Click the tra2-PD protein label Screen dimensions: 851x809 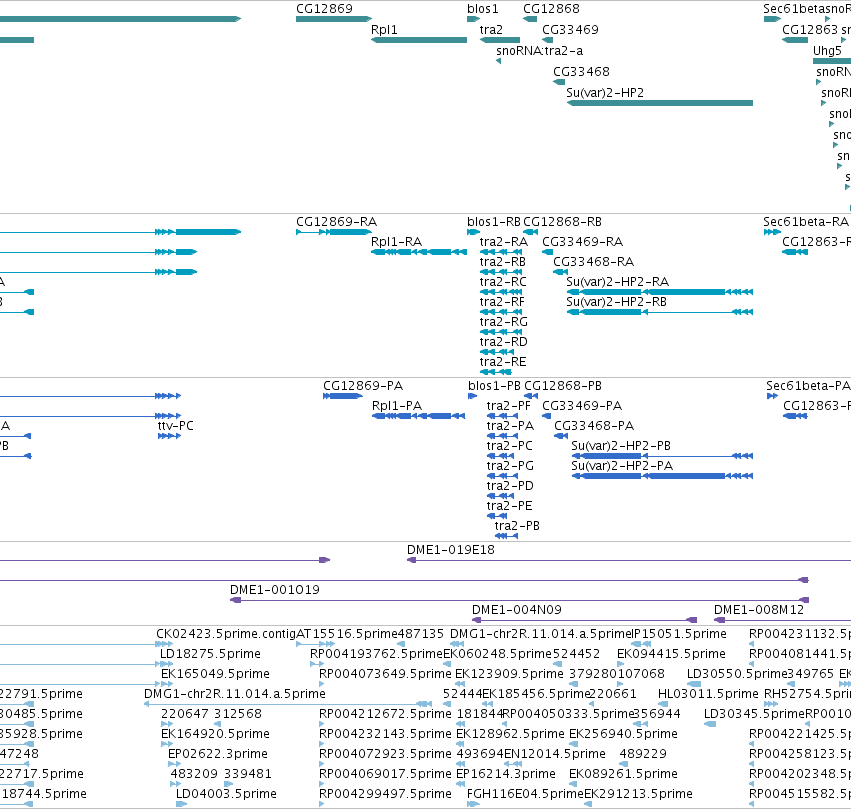(x=510, y=486)
